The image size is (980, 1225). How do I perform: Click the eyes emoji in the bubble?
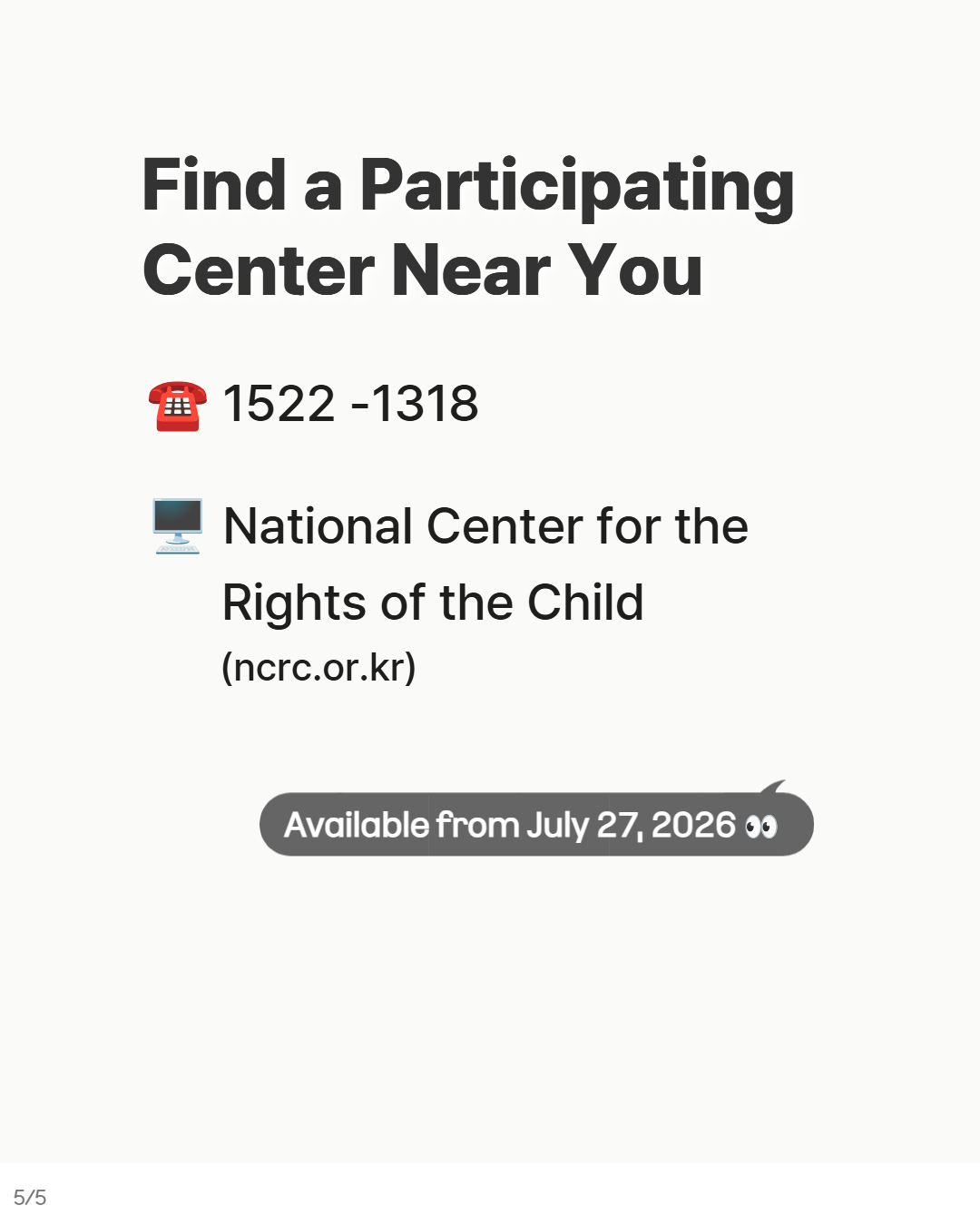(x=761, y=827)
